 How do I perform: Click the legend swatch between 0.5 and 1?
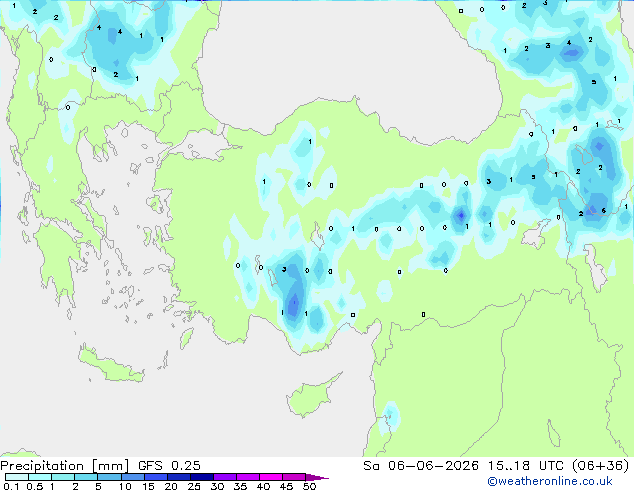(x=40, y=477)
